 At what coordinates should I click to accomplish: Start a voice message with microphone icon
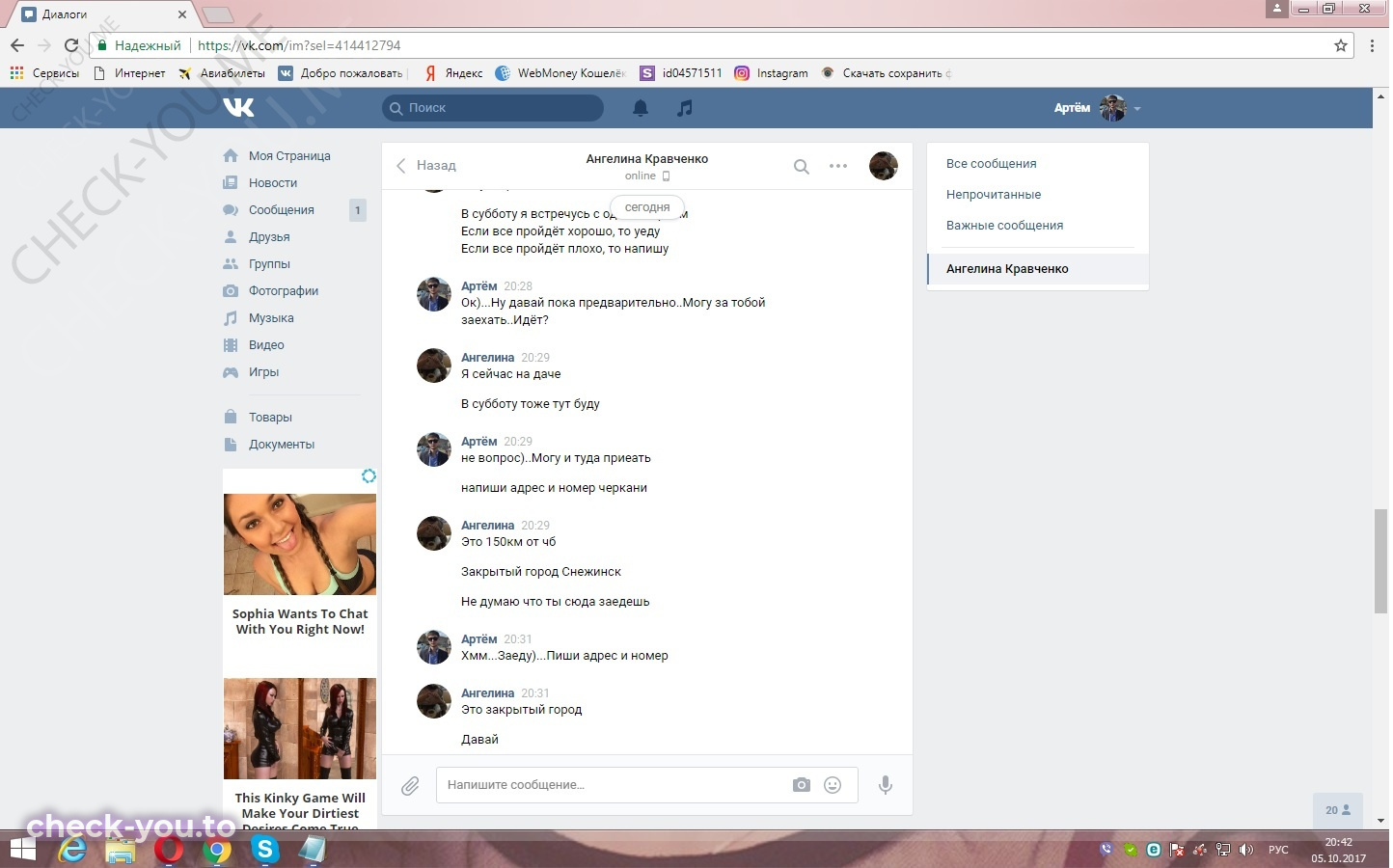[x=886, y=785]
